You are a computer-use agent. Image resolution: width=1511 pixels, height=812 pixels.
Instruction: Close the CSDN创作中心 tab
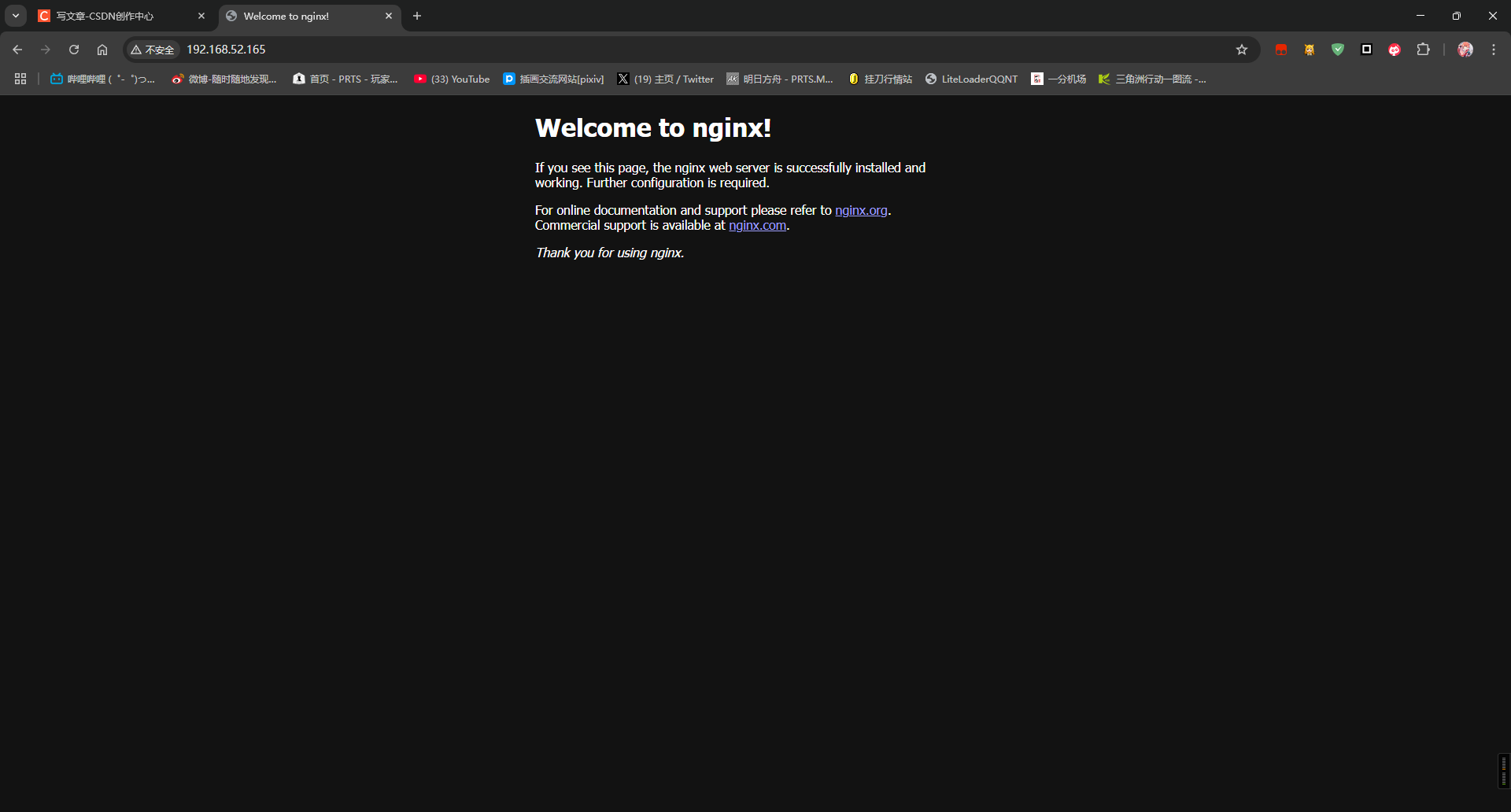(201, 16)
